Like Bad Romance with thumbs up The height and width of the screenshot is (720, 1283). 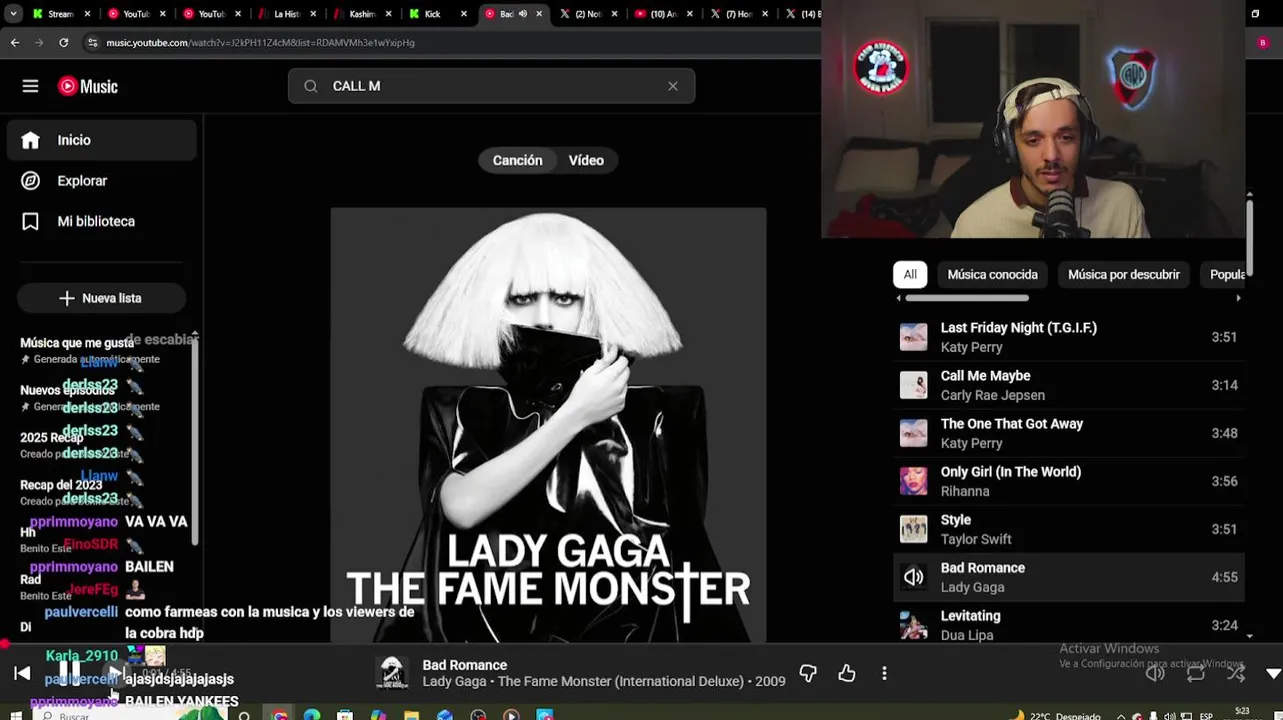pos(847,673)
